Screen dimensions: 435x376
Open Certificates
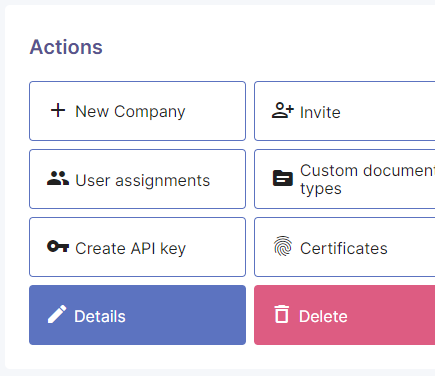(x=345, y=247)
